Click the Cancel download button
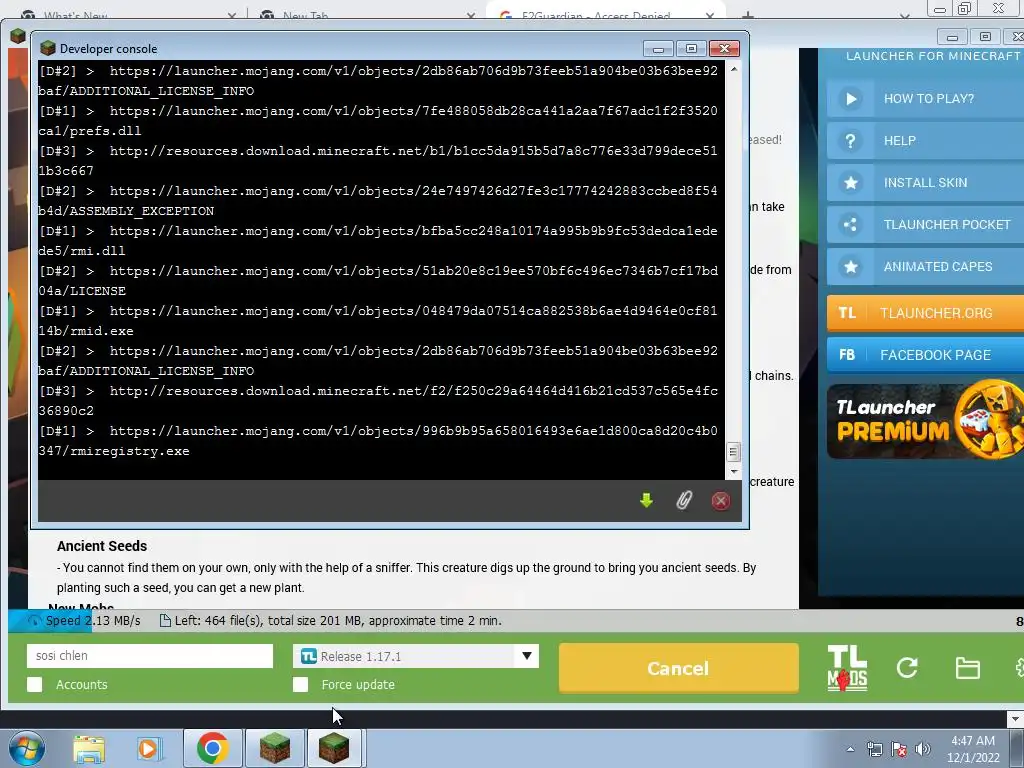 point(678,668)
